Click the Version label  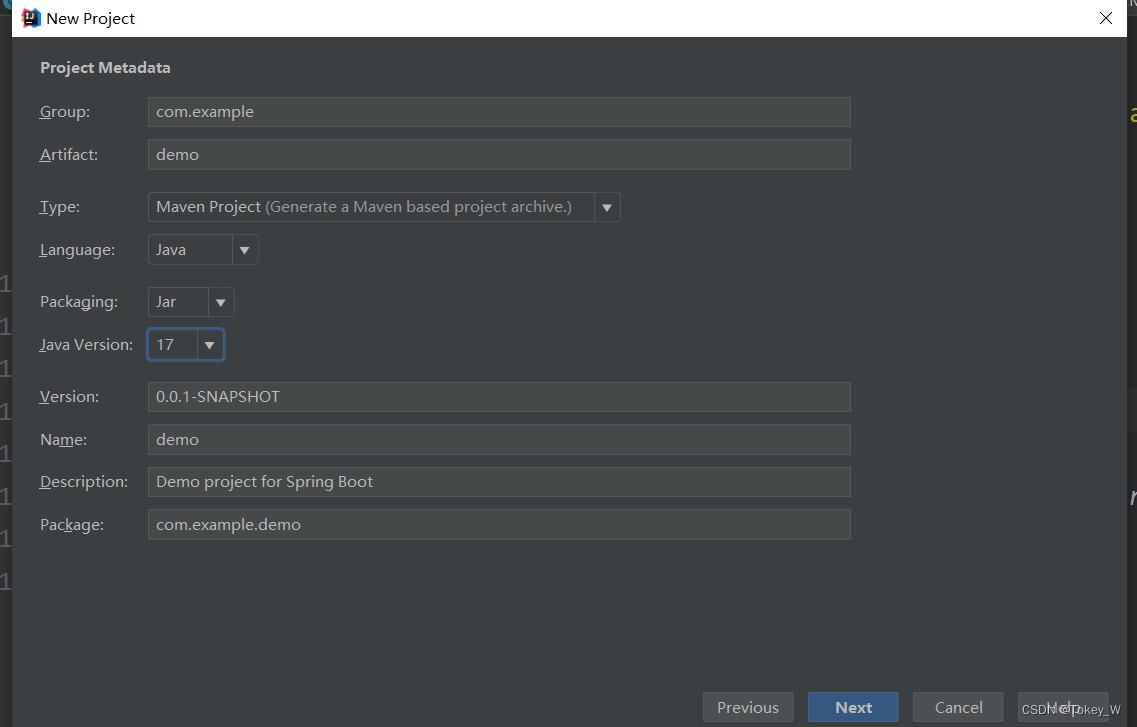pos(69,396)
